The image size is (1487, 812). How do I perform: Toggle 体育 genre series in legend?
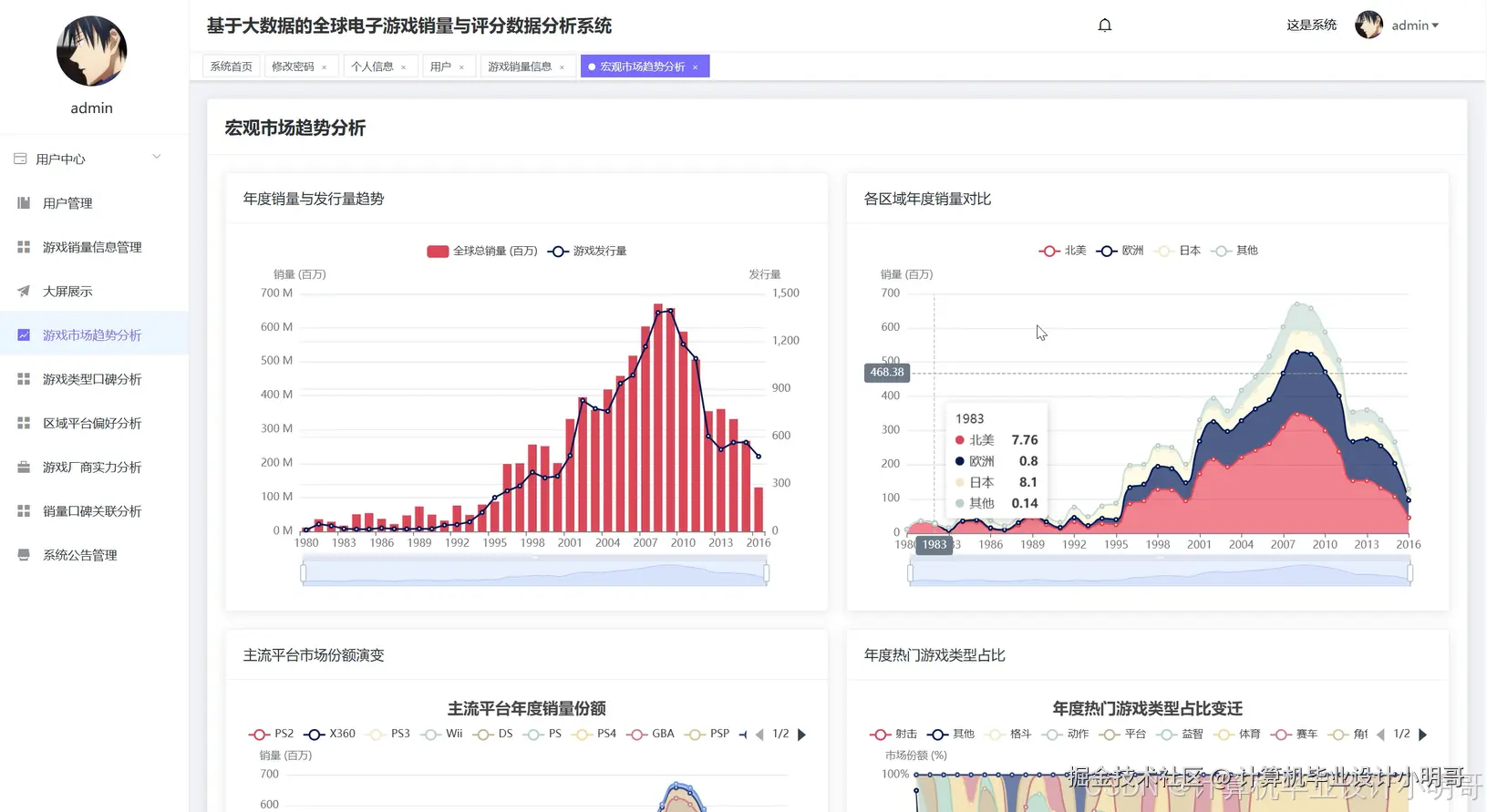[x=1237, y=734]
